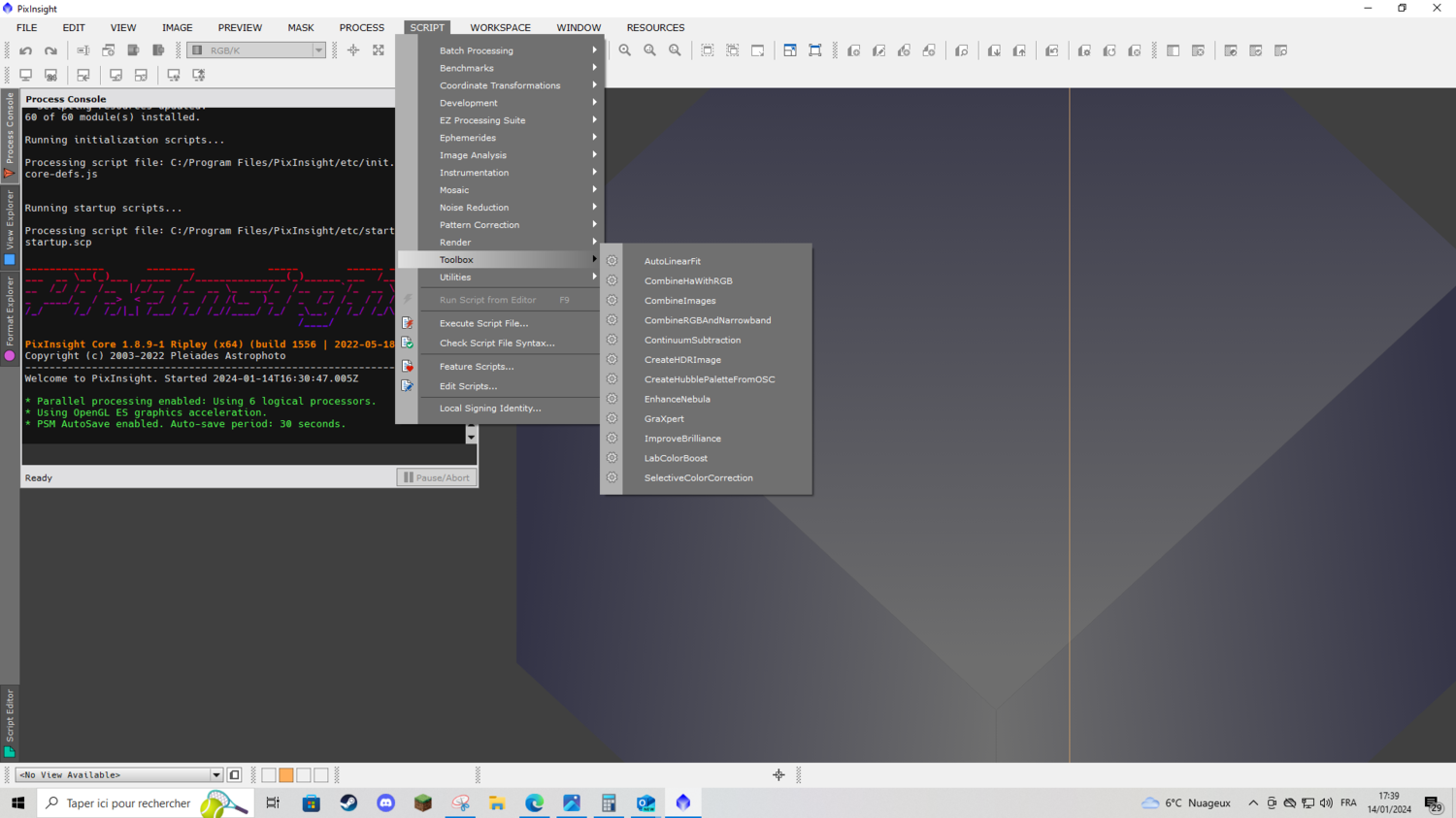Click the crosshair icon in the top toolbar

click(x=353, y=50)
